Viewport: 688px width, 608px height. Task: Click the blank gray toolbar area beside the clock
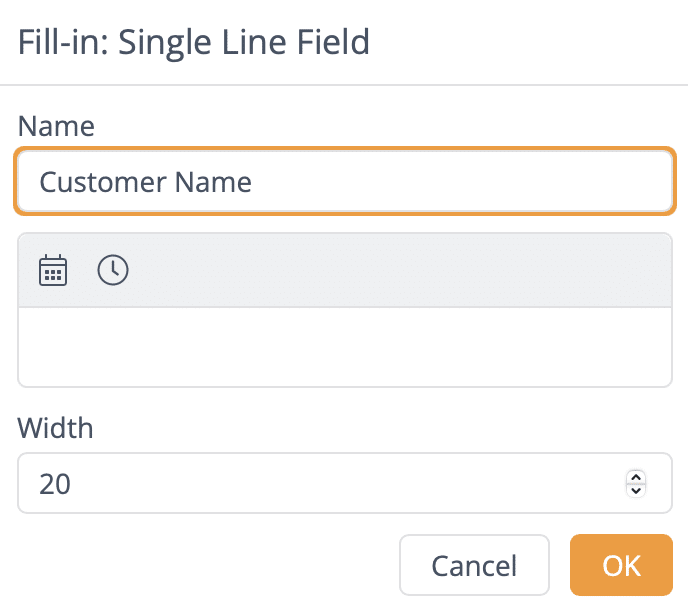point(400,270)
